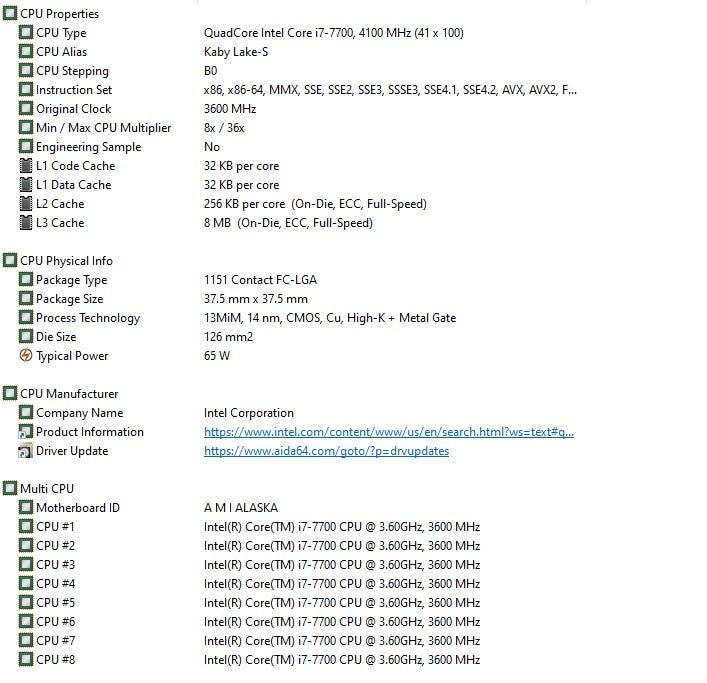The image size is (707, 683).
Task: Click the Min / Max CPU Multiplier icon
Action: pyautogui.click(x=26, y=127)
